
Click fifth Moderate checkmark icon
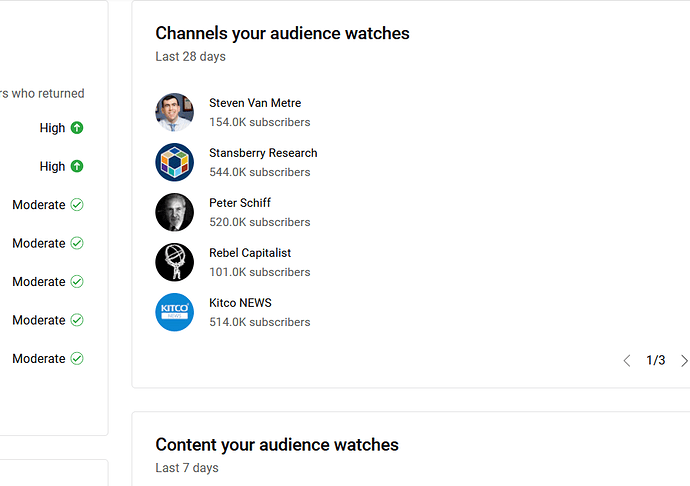pyautogui.click(x=77, y=358)
